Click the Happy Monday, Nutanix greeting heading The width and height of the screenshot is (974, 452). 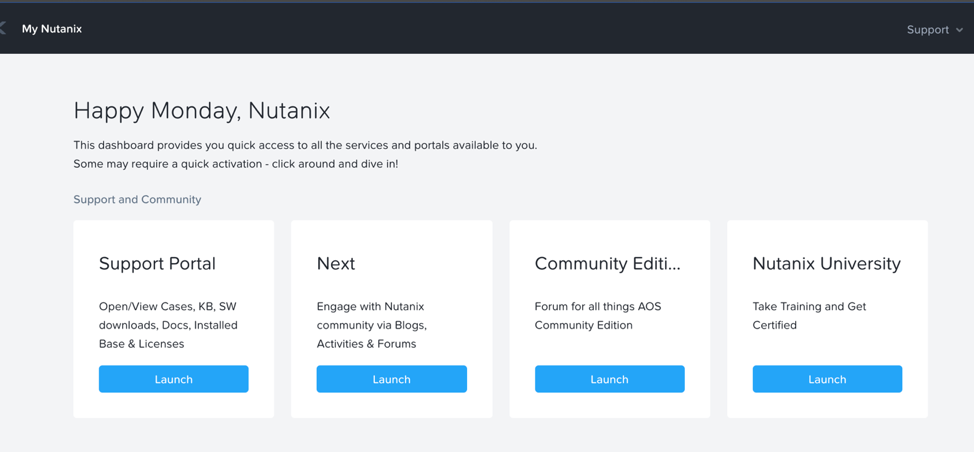pos(202,111)
